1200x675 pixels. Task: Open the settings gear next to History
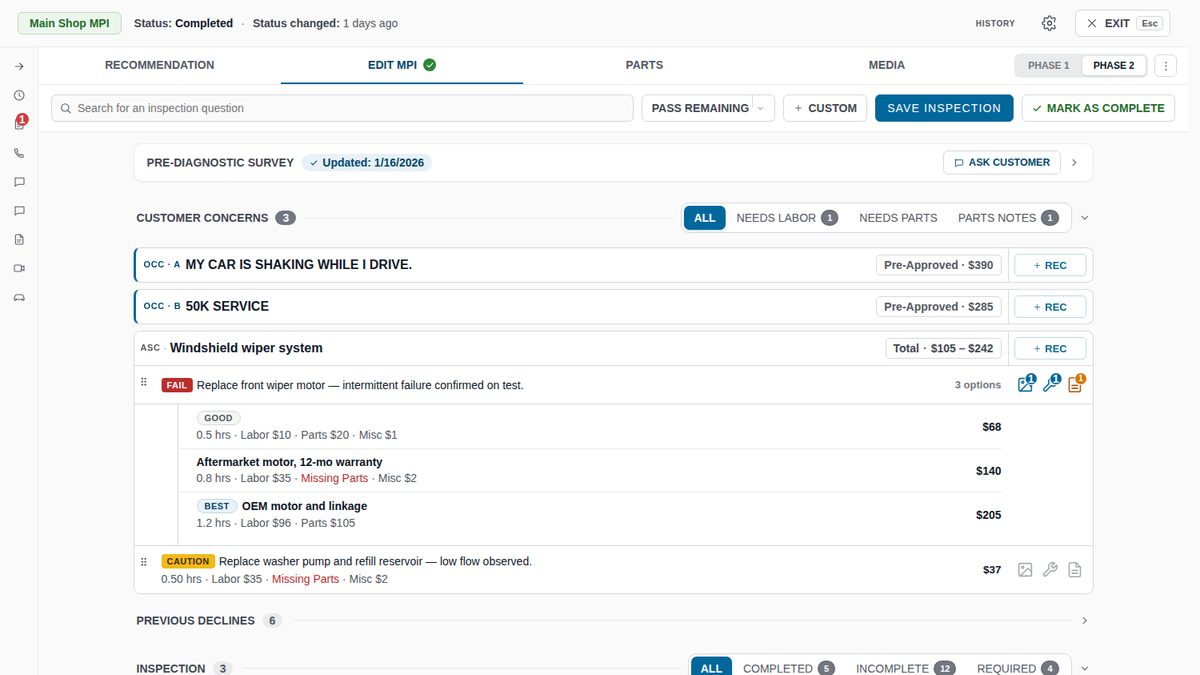pyautogui.click(x=1049, y=23)
